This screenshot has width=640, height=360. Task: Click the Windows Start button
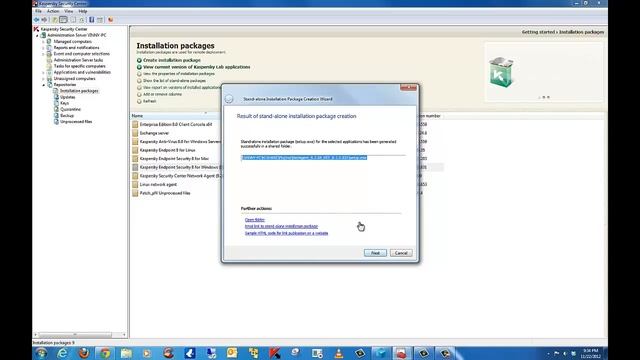pos(41,353)
